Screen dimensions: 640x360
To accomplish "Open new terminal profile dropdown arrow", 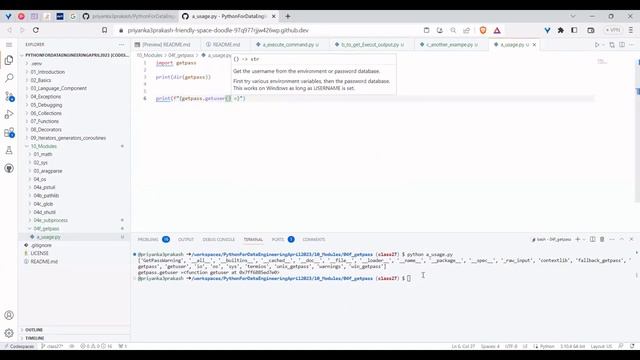I will [x=584, y=239].
